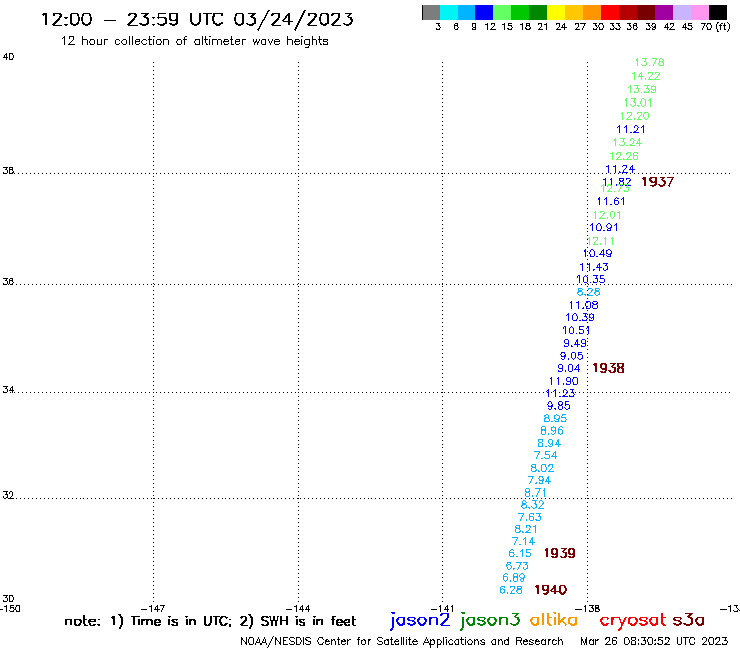Select the 12.26 wave height value
740x650 pixels.
point(624,156)
